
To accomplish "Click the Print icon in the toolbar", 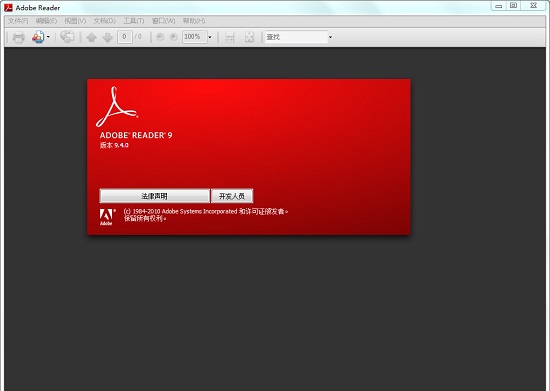I will pyautogui.click(x=19, y=37).
